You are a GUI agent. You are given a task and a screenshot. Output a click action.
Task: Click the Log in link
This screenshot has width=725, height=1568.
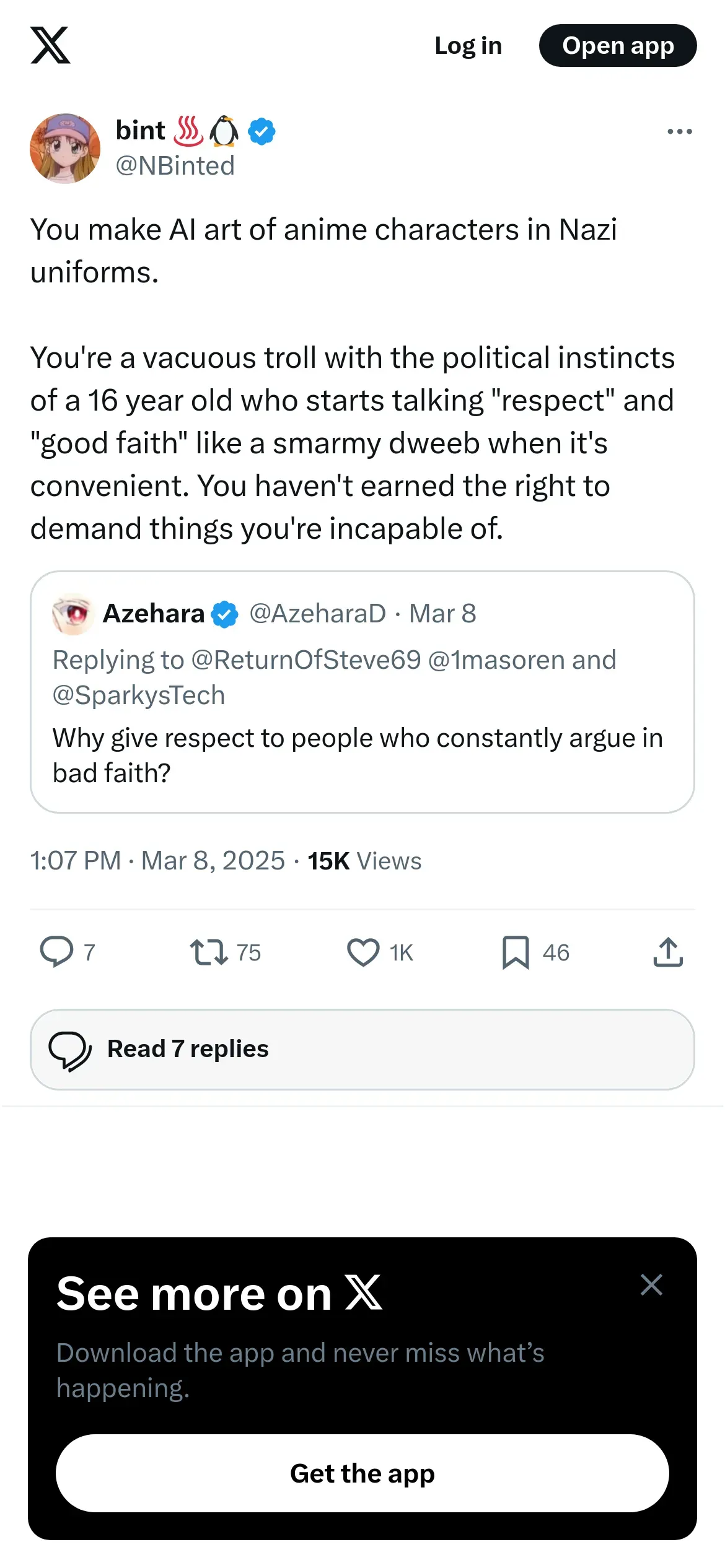tap(468, 46)
